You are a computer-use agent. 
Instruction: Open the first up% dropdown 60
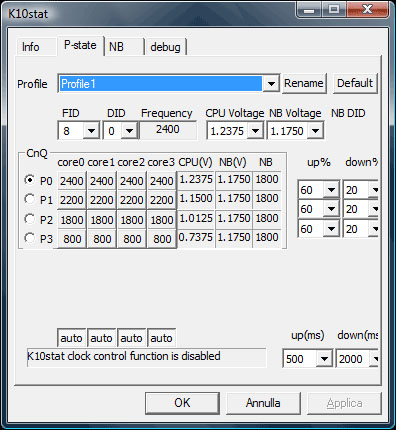(331, 190)
